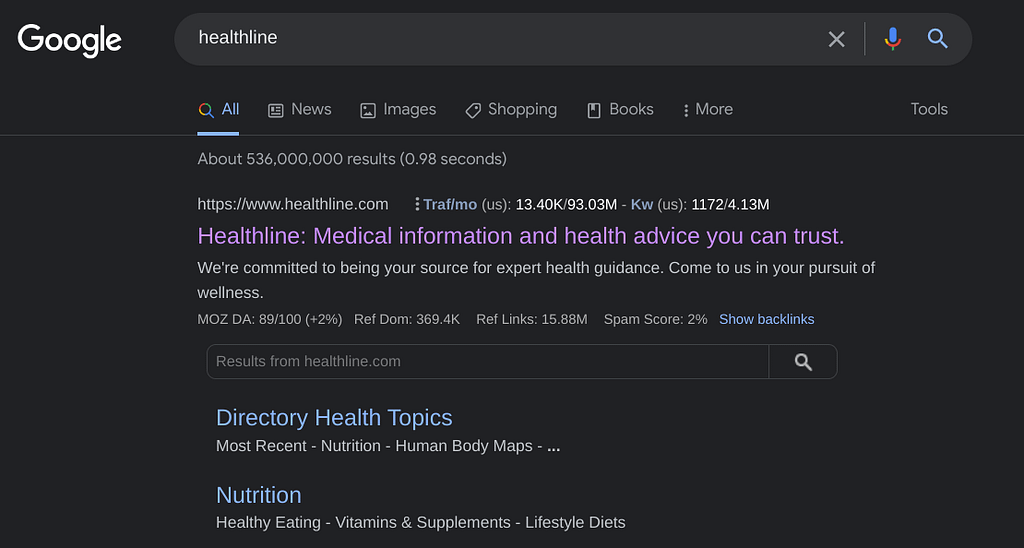Switch to the Books tab

click(x=620, y=110)
